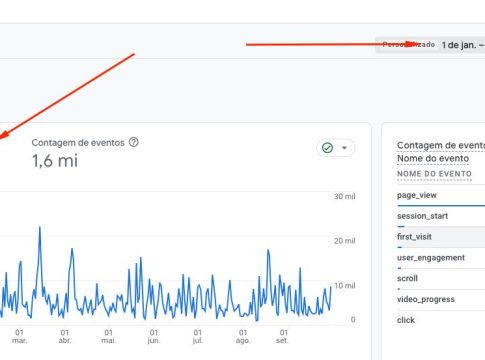Select the scroll event row
The width and height of the screenshot is (485, 360).
pos(441,279)
